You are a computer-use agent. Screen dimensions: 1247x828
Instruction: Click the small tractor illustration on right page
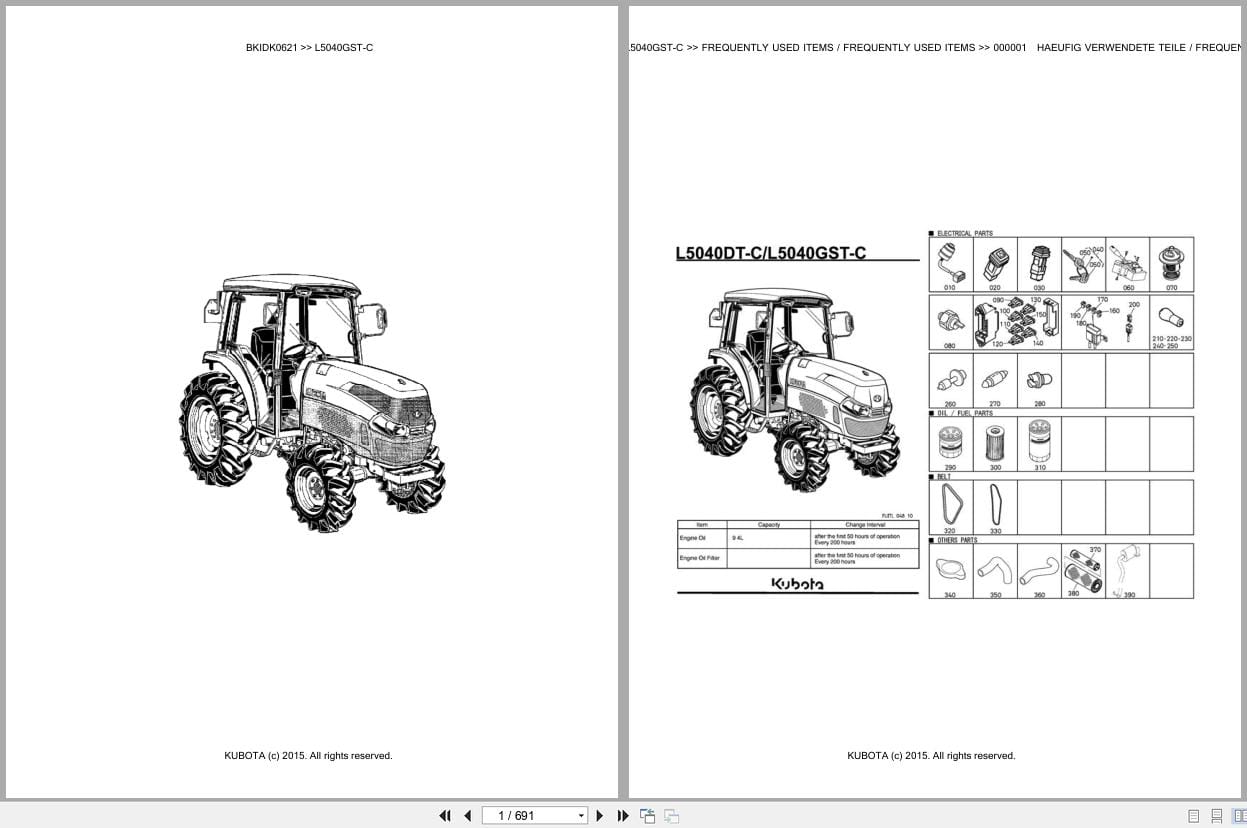794,390
